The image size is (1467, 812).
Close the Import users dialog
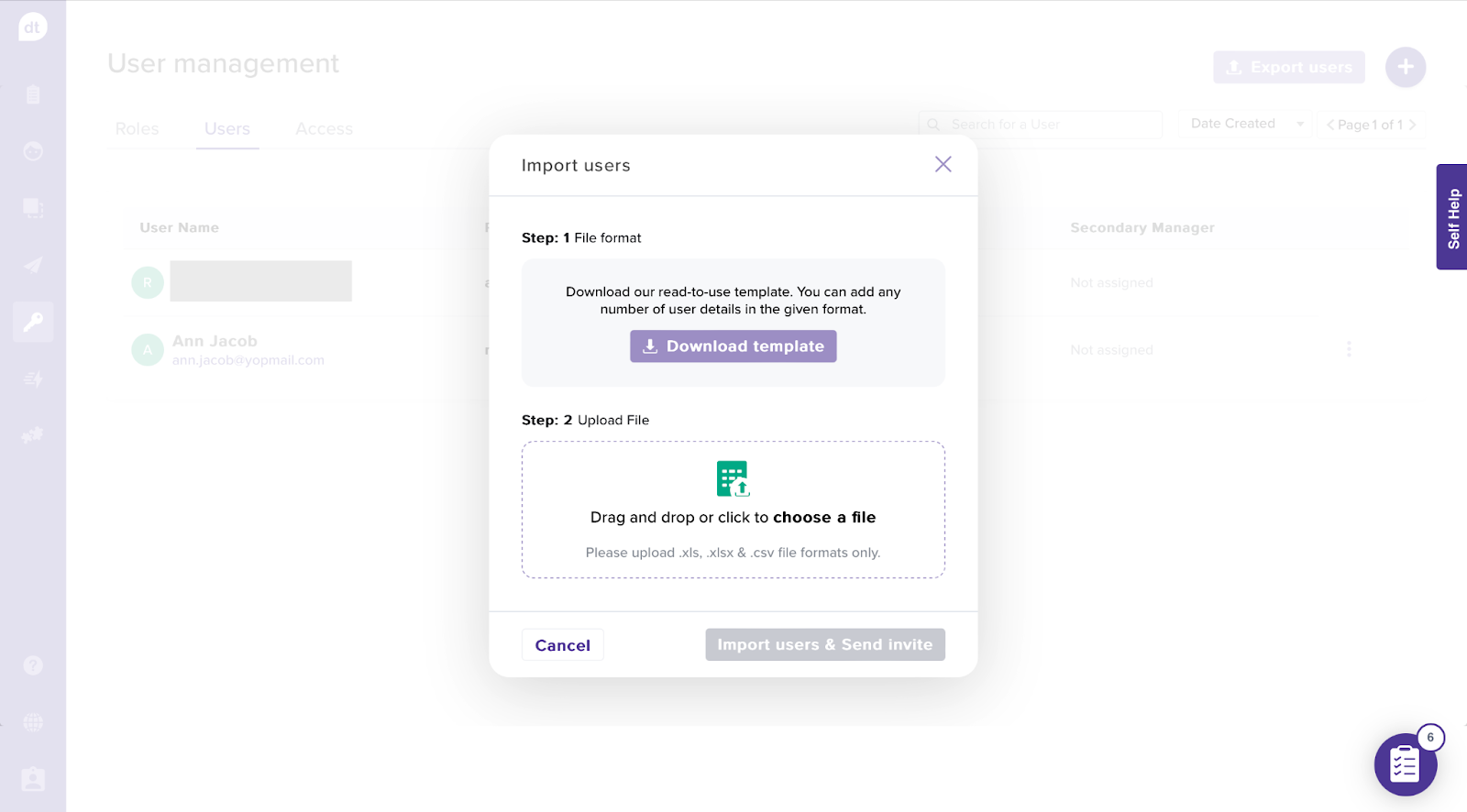click(943, 164)
